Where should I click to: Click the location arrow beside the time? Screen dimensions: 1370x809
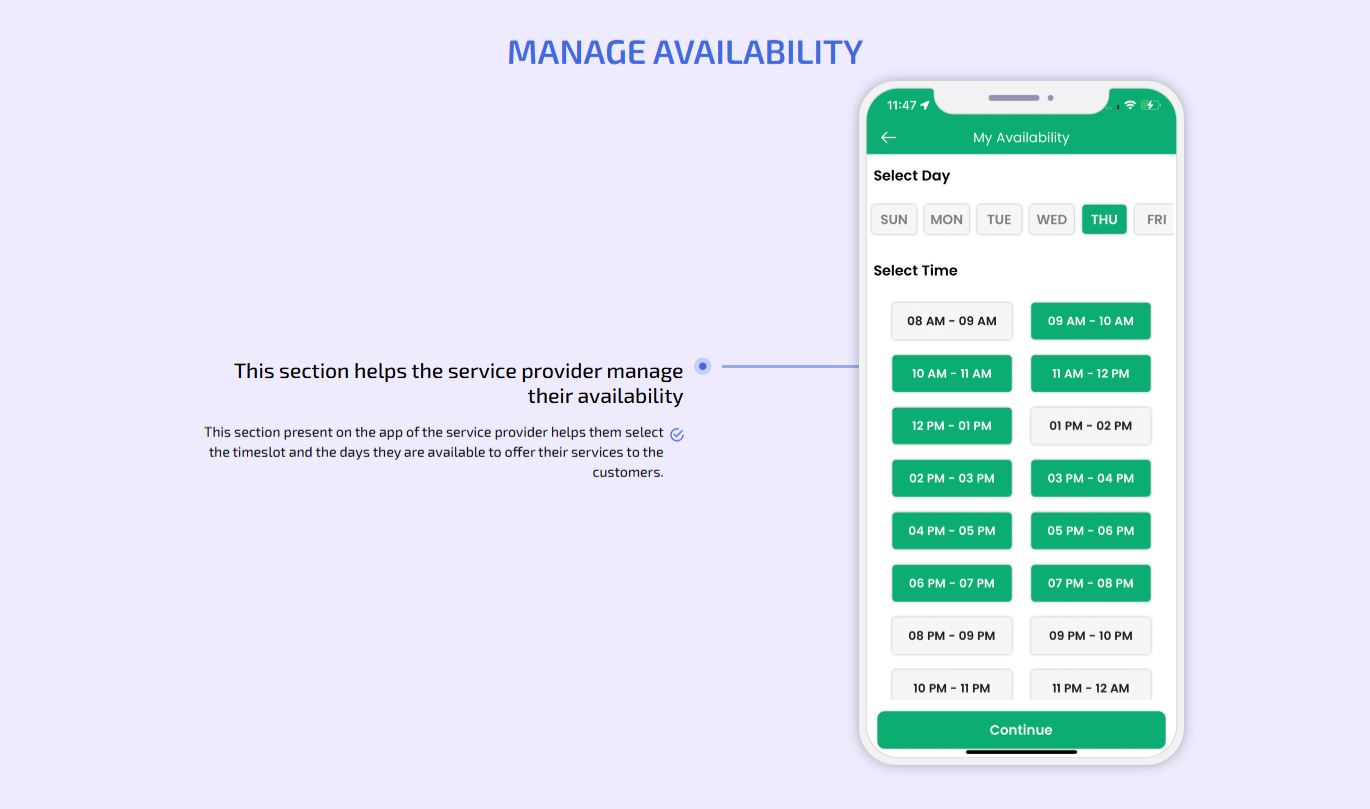click(925, 105)
